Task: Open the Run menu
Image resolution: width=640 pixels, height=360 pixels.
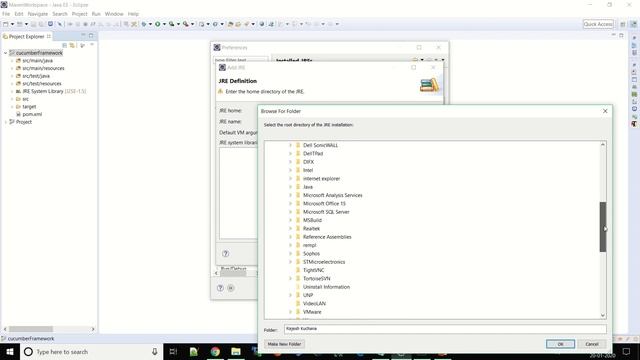Action: click(96, 14)
